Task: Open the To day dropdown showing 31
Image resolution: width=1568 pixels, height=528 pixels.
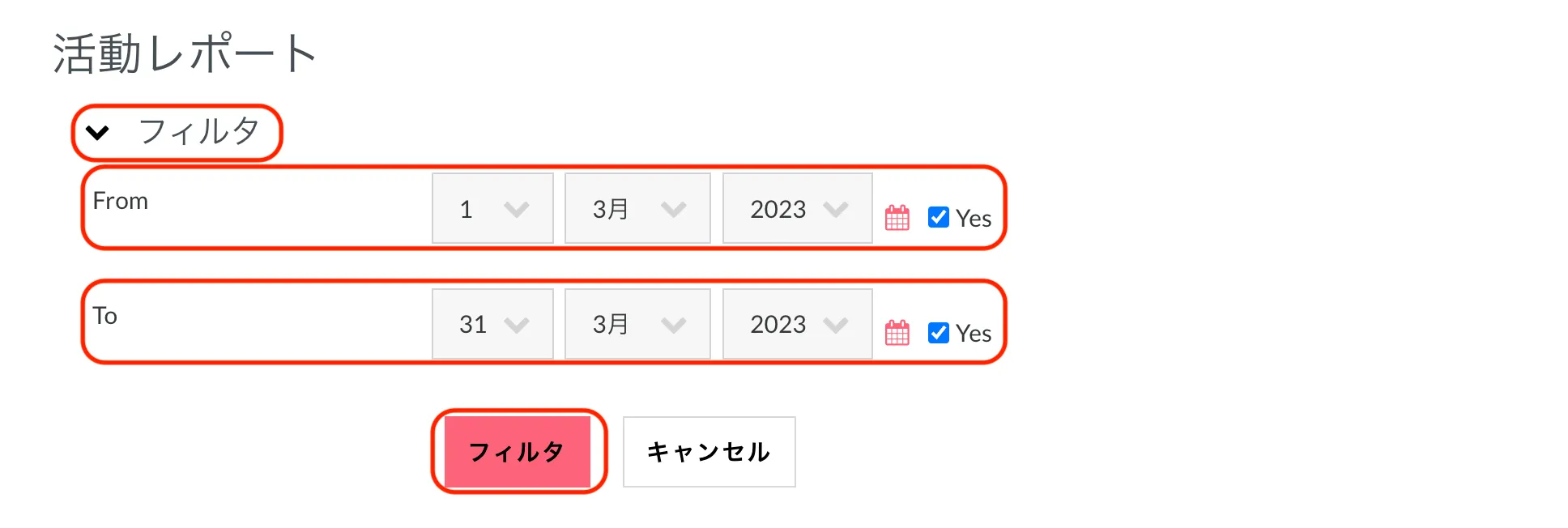Action: (x=492, y=324)
